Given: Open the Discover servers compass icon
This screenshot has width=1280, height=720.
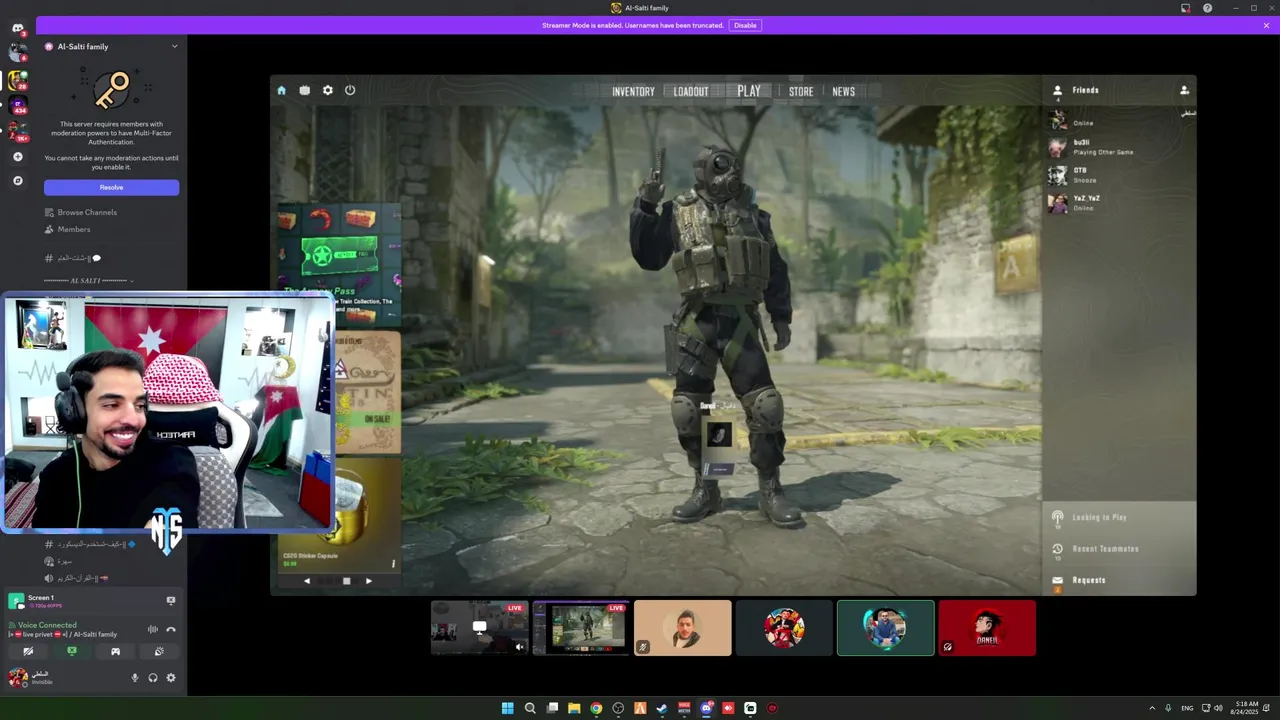Looking at the screenshot, I should coord(17,181).
